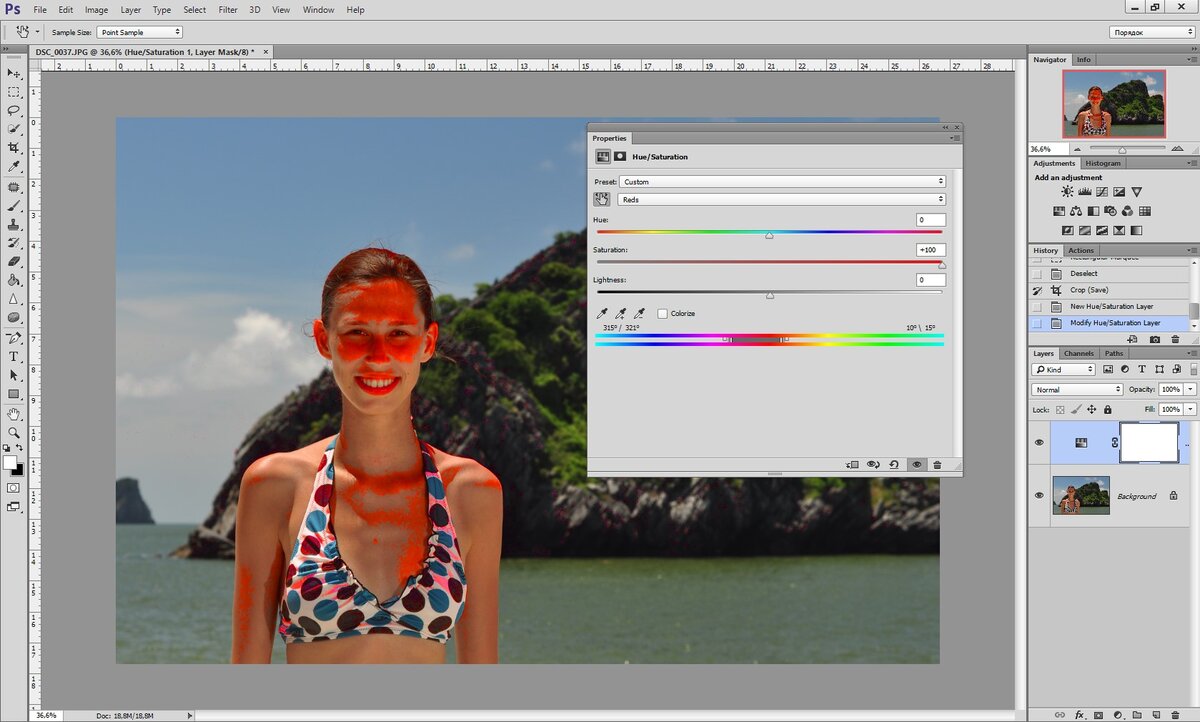Open the Reds color range dropdown
This screenshot has width=1200, height=722.
782,200
